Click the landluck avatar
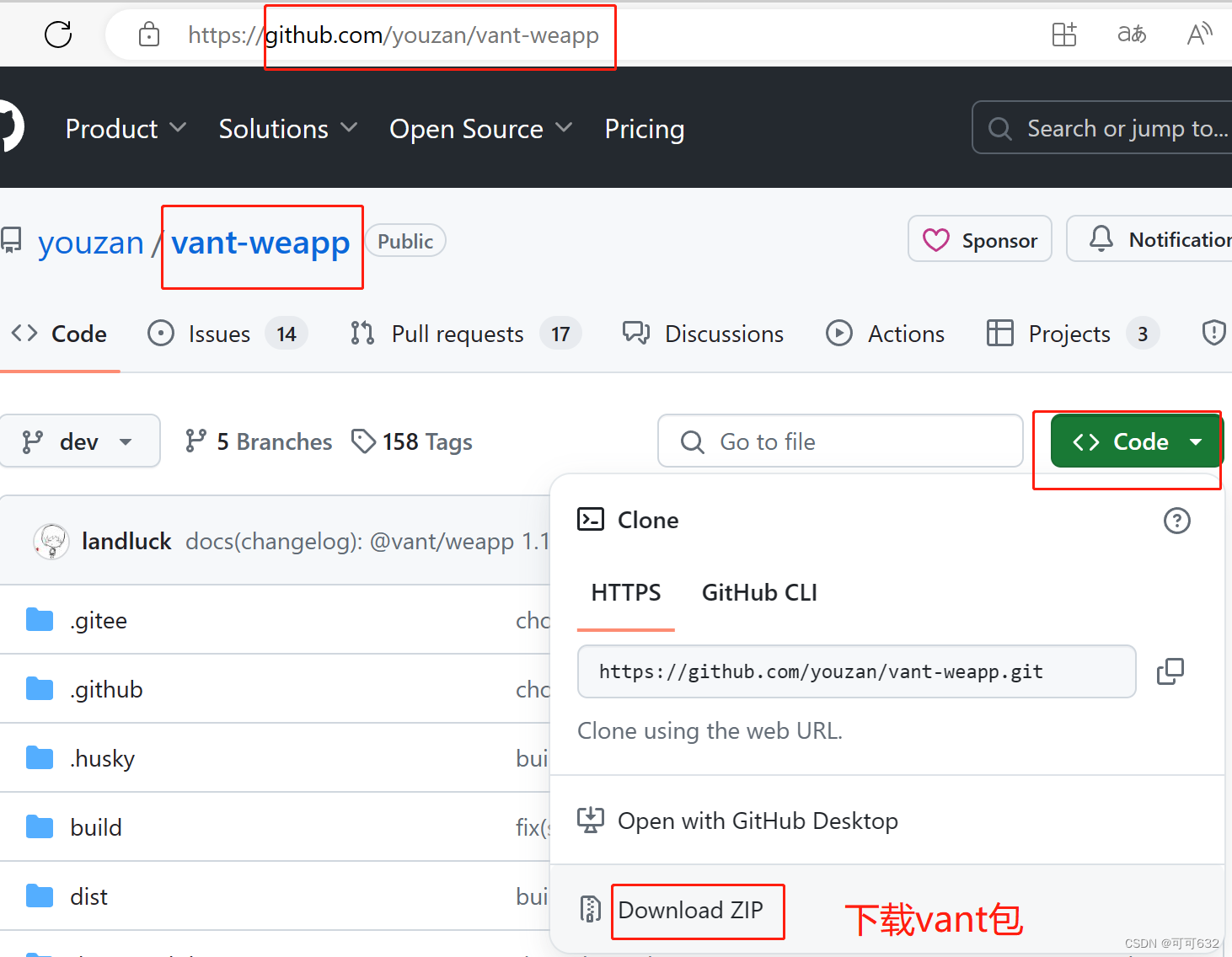1232x957 pixels. pos(51,541)
